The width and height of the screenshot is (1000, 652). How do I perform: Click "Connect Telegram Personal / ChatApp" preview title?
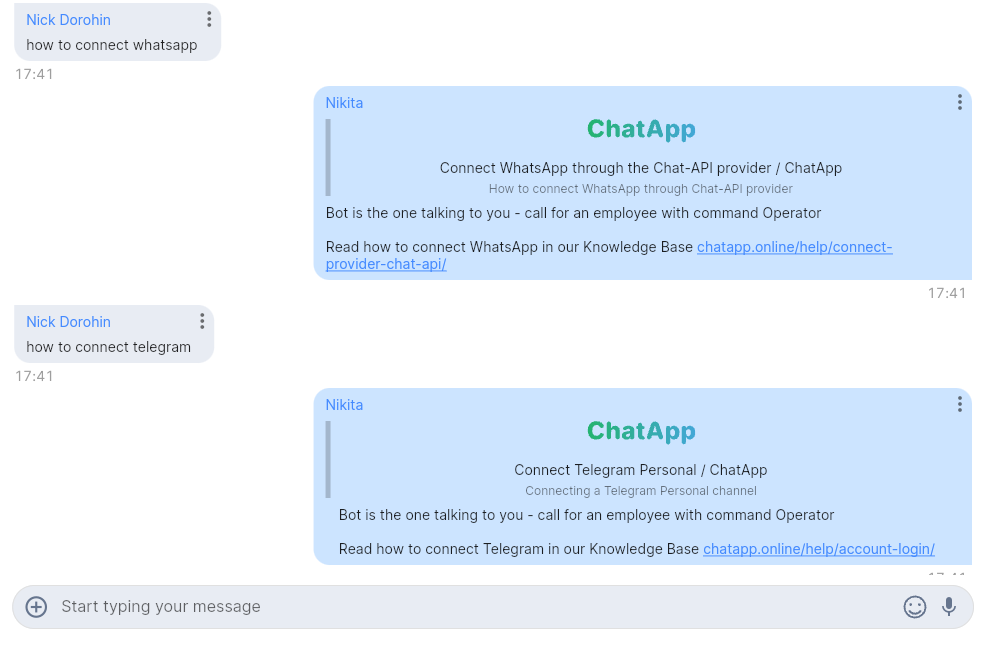point(641,470)
